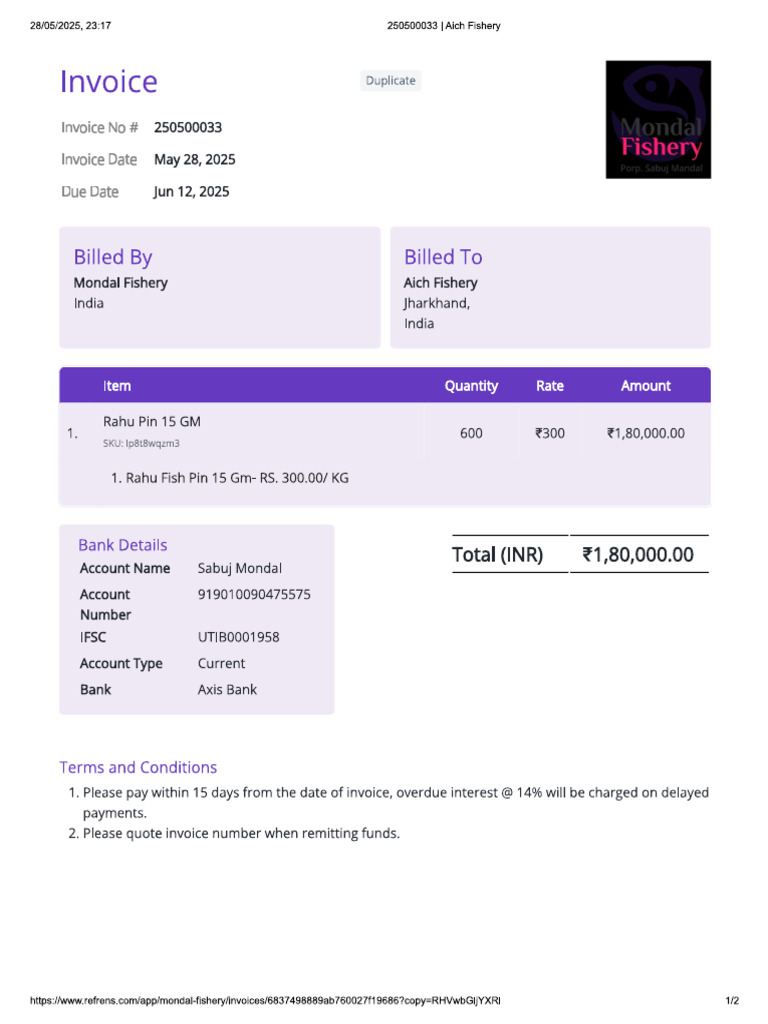Click the invoice date May 28, 2025
Image resolution: width=768 pixels, height=1024 pixels.
(x=195, y=159)
